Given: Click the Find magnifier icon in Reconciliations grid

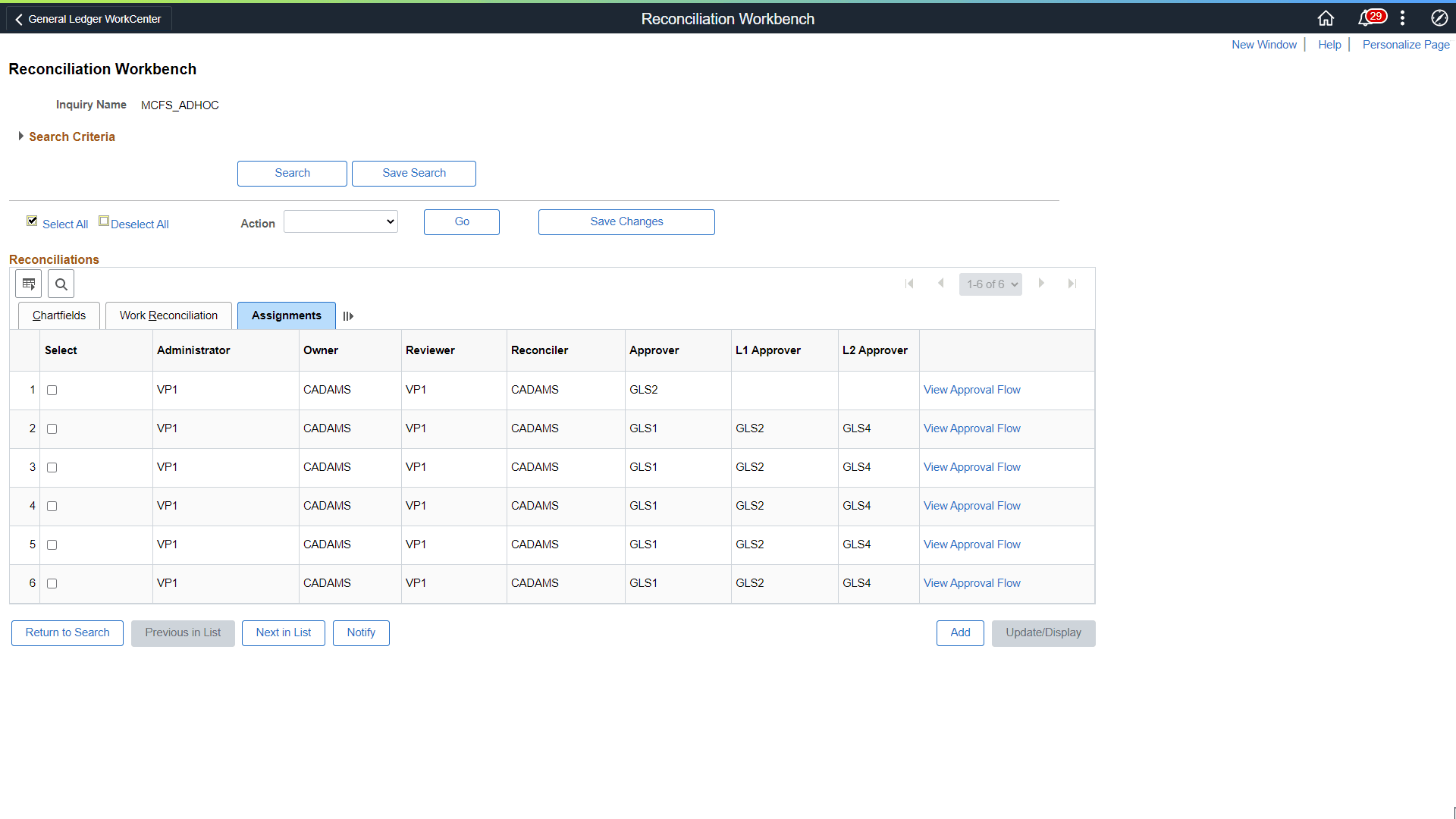Looking at the screenshot, I should point(61,283).
